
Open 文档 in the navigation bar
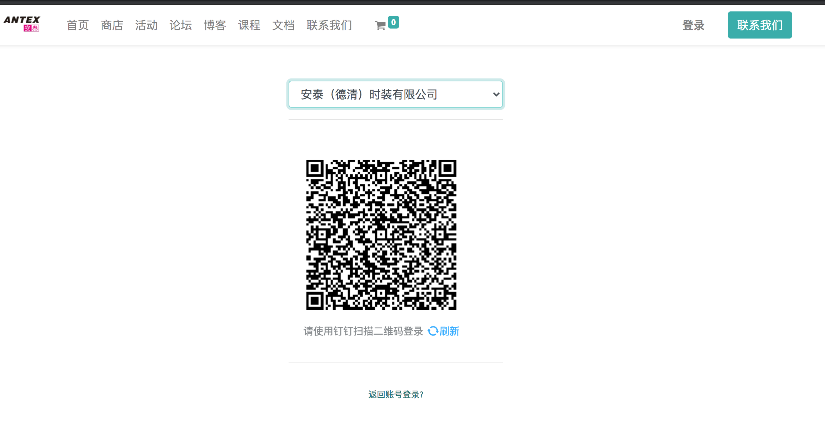click(283, 26)
